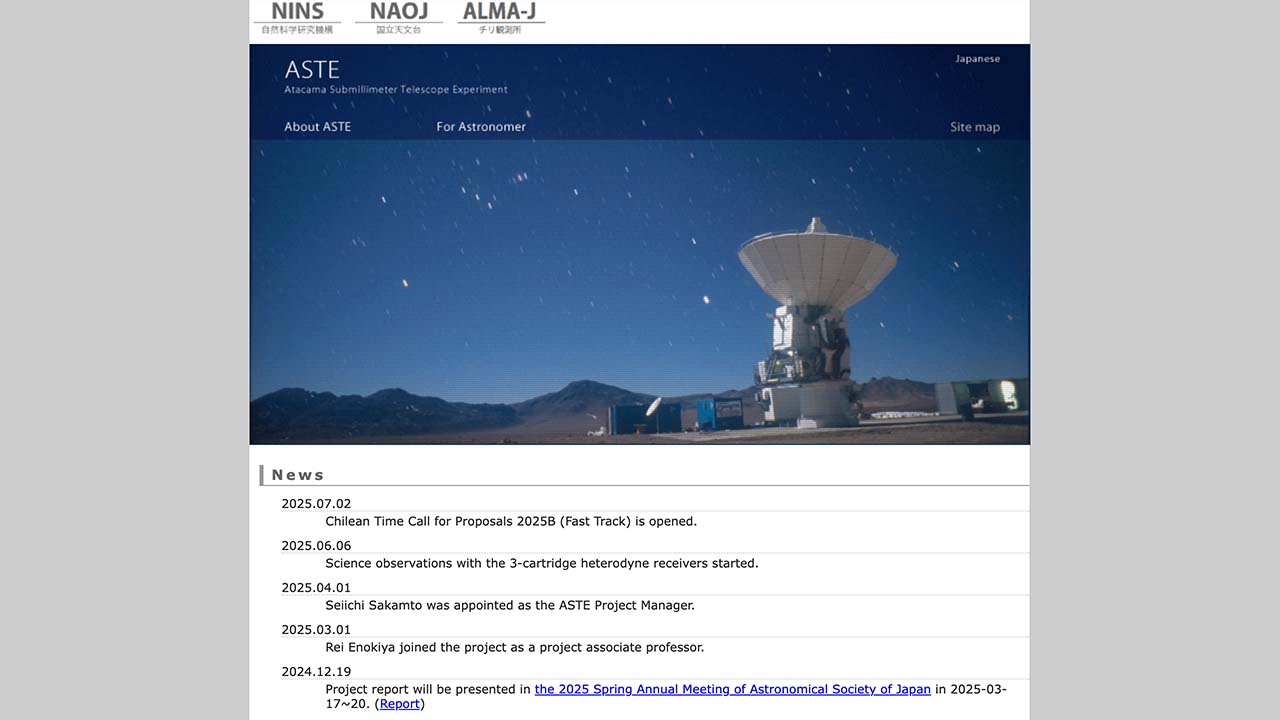Image resolution: width=1280 pixels, height=720 pixels.
Task: Open the NAOJ 国立天文台 logo link
Action: [x=399, y=12]
